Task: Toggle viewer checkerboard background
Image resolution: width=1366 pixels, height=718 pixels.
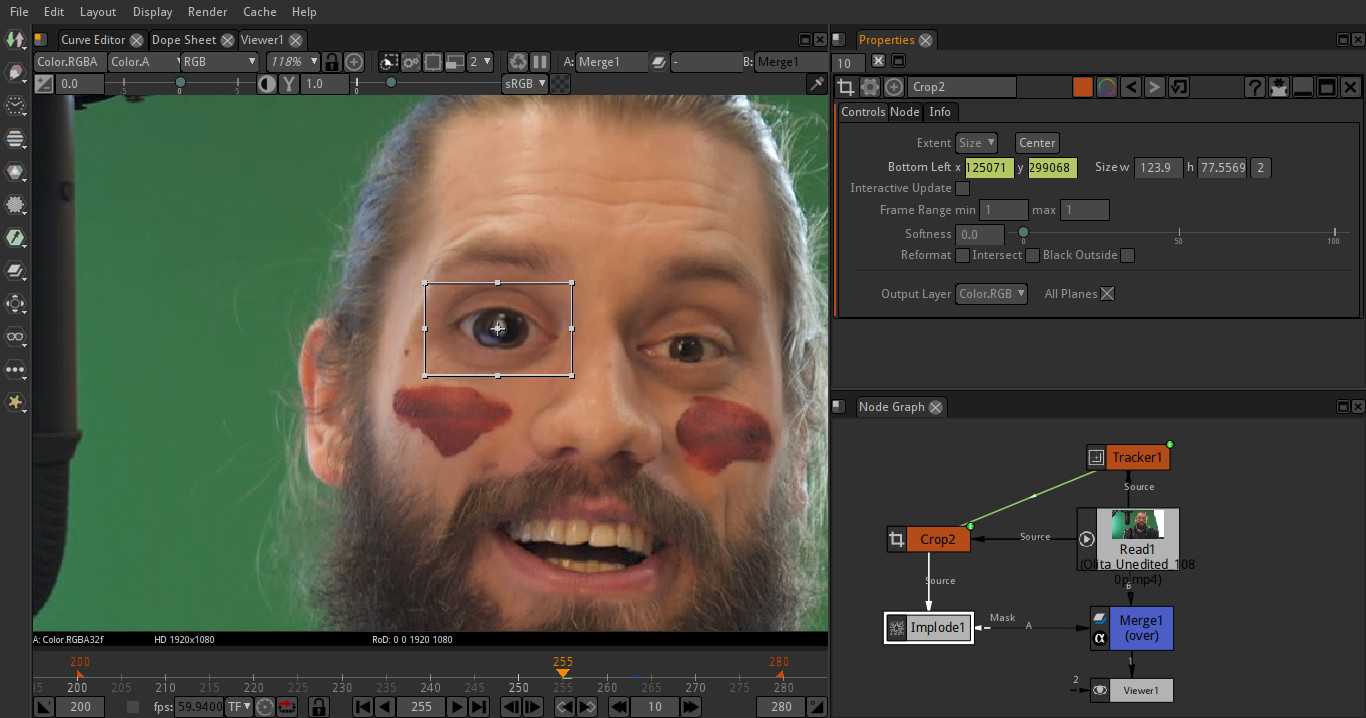Action: pos(562,84)
